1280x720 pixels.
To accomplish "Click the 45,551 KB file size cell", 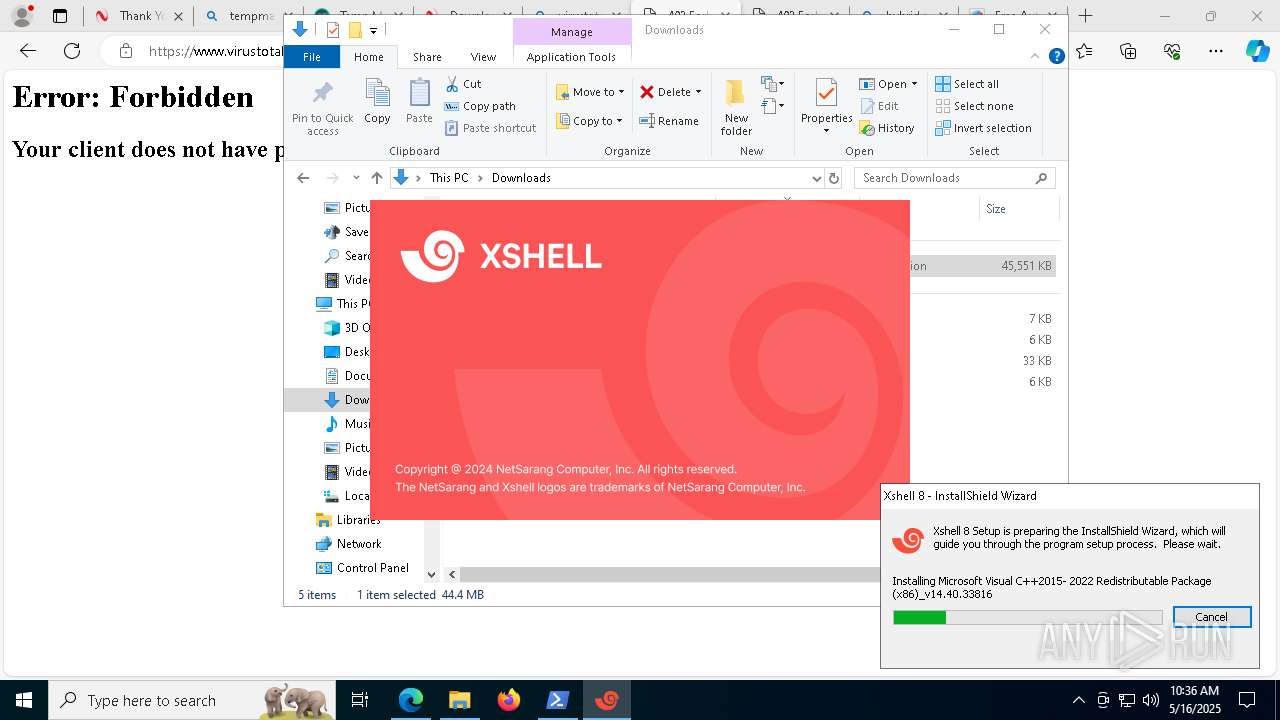I will tap(1026, 266).
